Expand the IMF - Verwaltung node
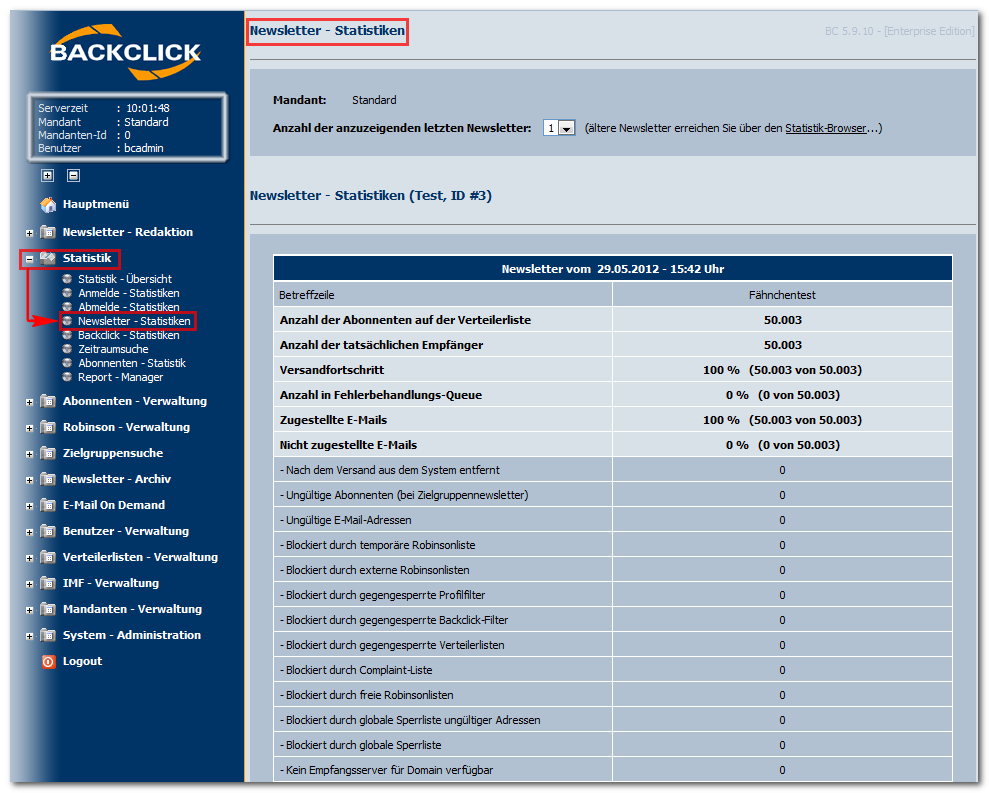Viewport: 989px width, 793px height. pyautogui.click(x=29, y=584)
